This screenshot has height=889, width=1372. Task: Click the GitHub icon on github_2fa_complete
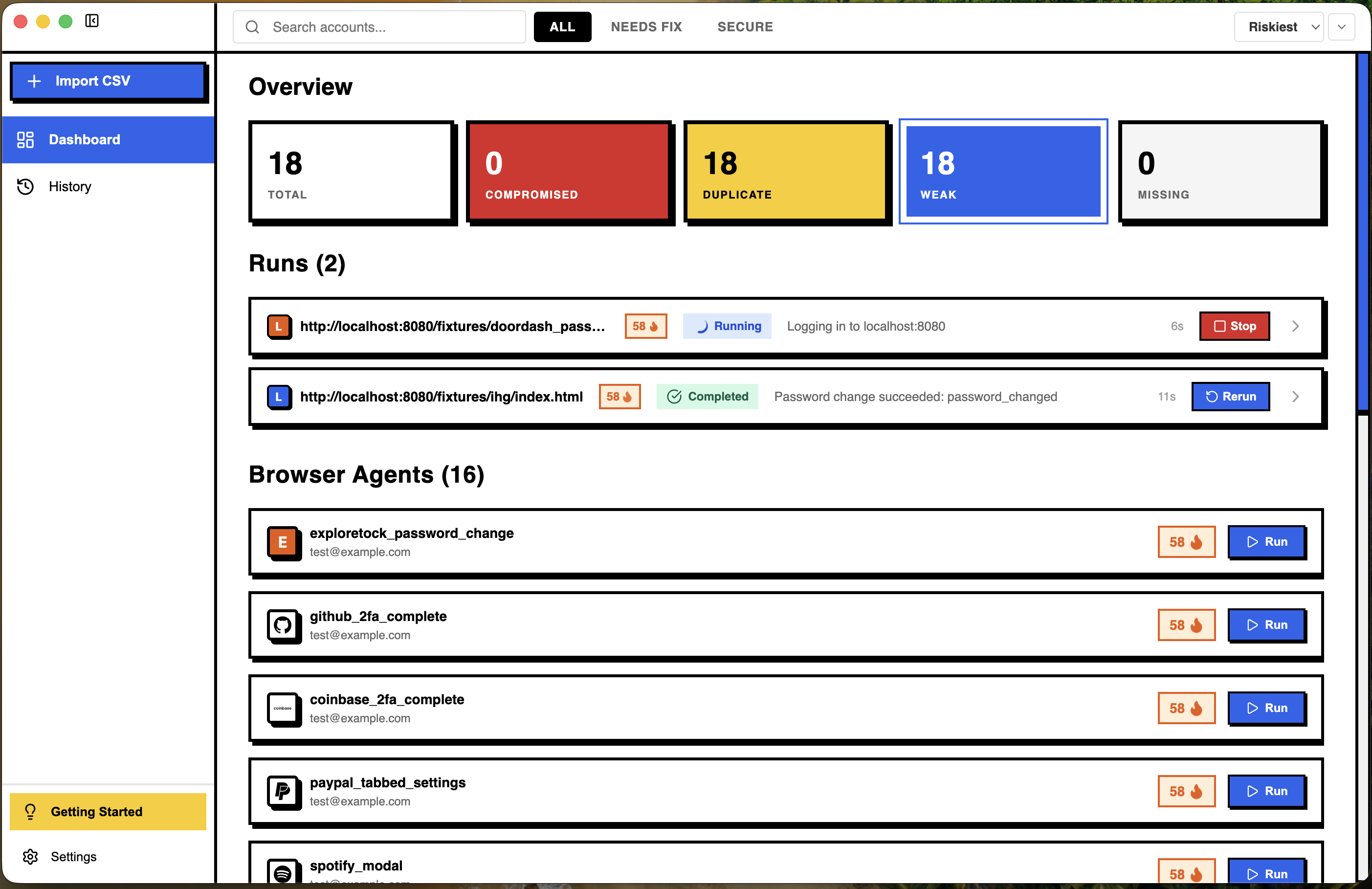tap(283, 626)
